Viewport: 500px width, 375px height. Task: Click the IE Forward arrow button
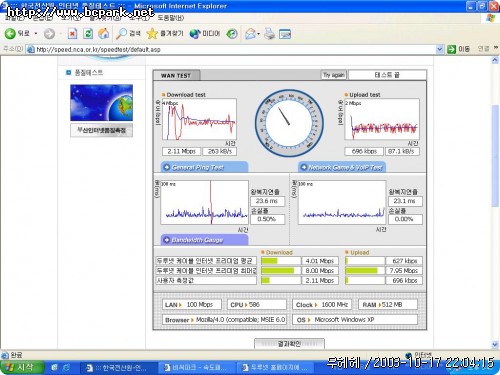tap(49, 34)
